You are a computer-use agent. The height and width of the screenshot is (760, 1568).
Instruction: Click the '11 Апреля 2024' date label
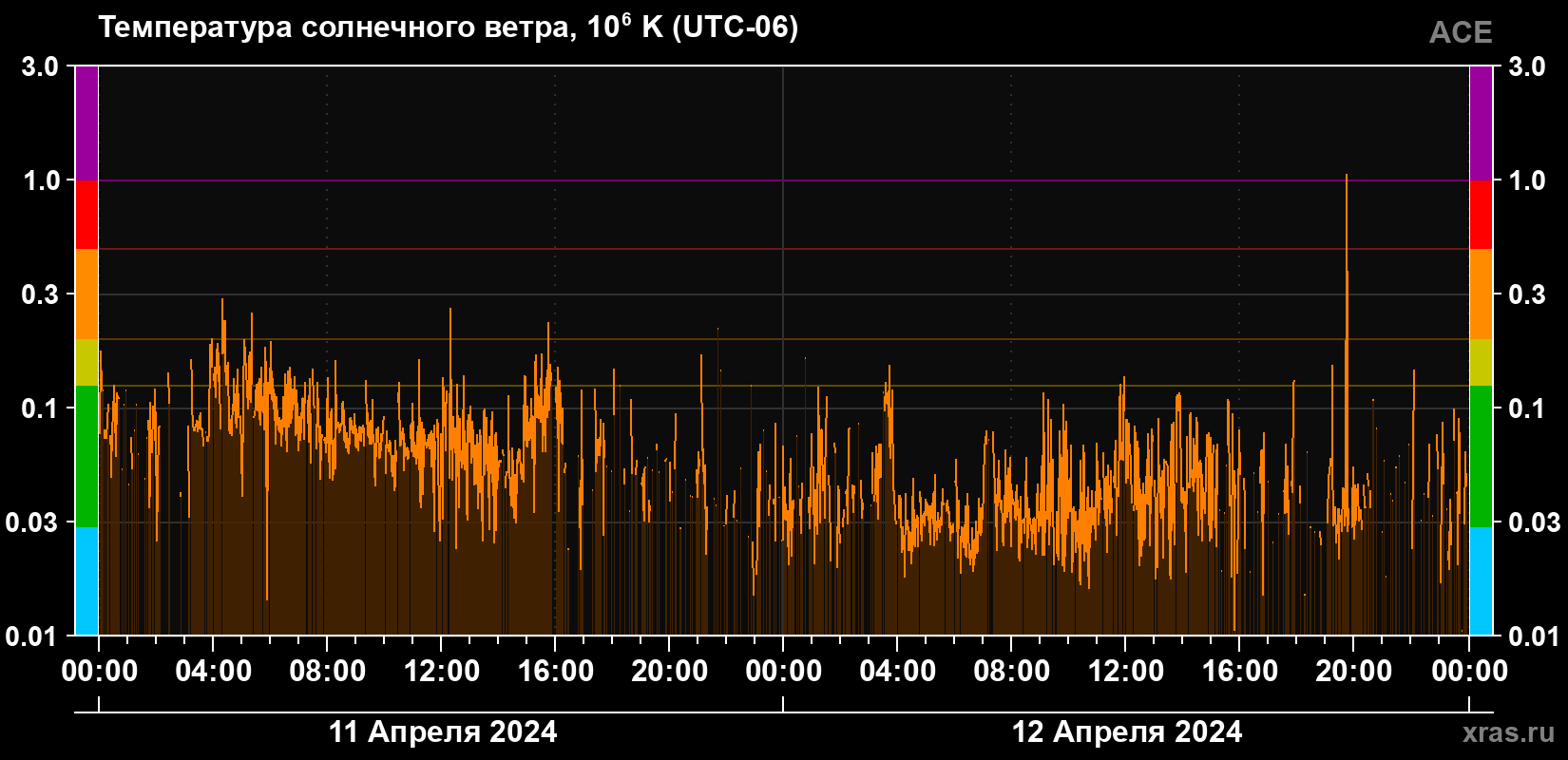pos(443,731)
